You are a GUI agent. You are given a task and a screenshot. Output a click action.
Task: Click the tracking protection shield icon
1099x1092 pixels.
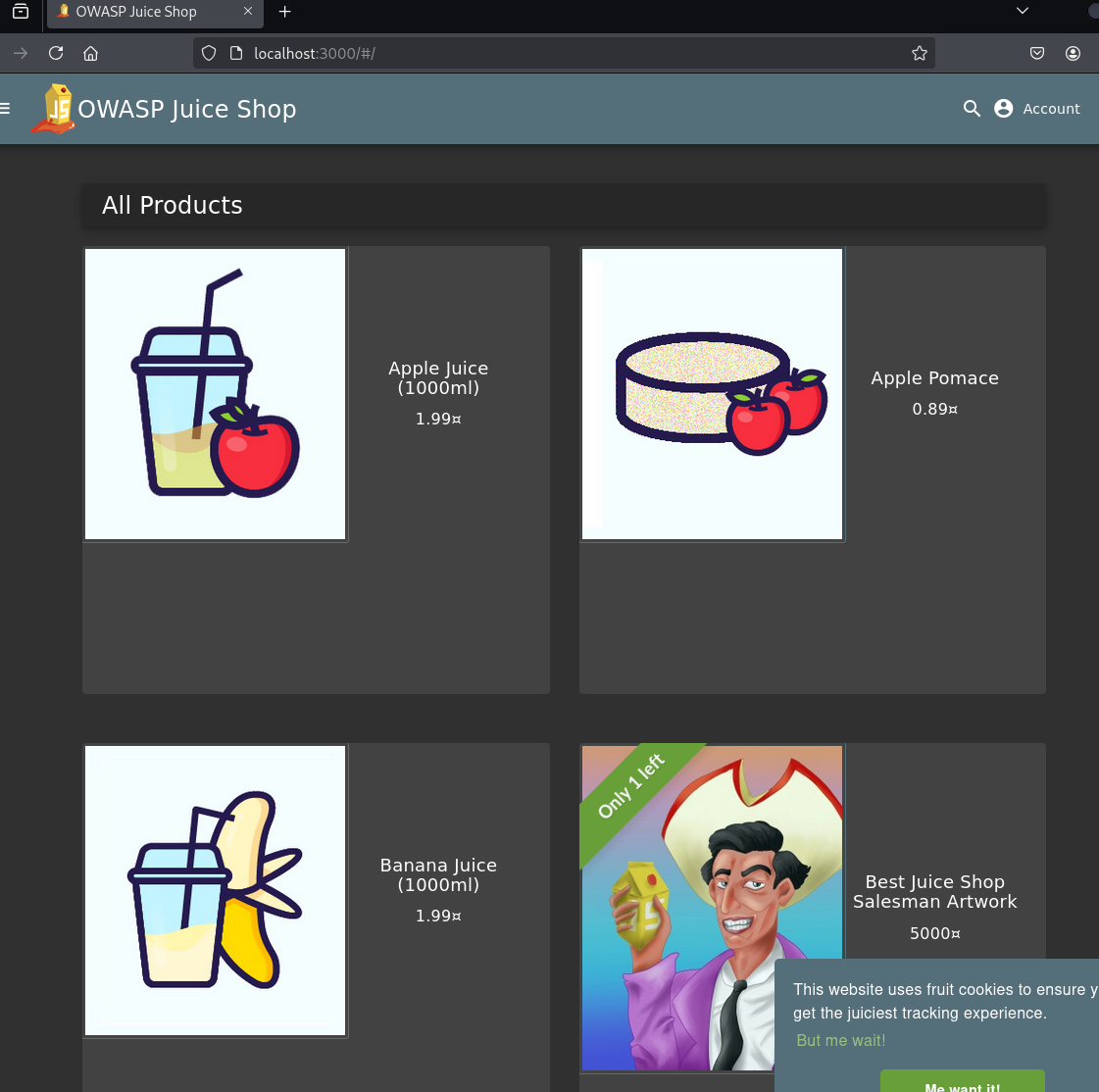(209, 53)
